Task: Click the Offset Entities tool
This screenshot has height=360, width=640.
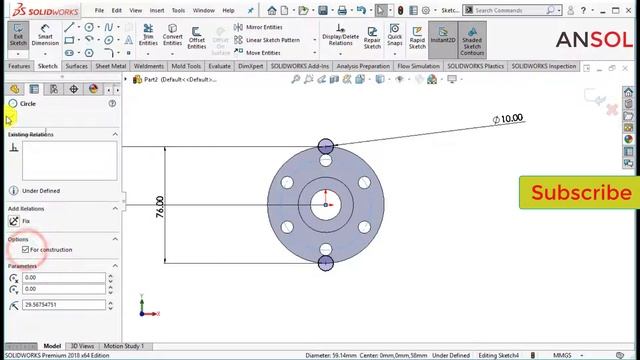Action: 197,38
